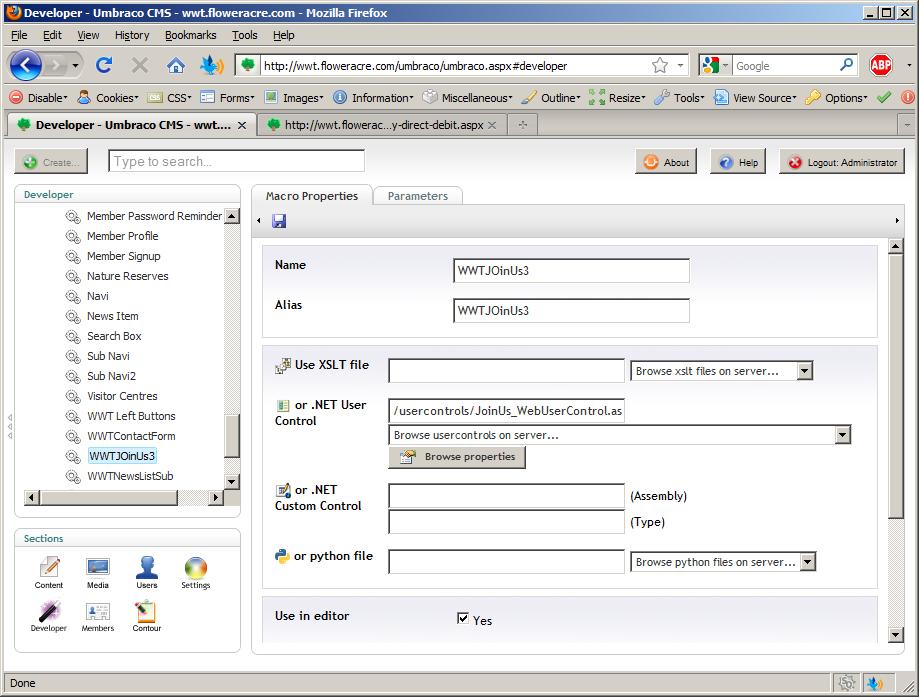Click the status bar gear icon
Viewport: 919px width, 697px height.
(x=846, y=683)
